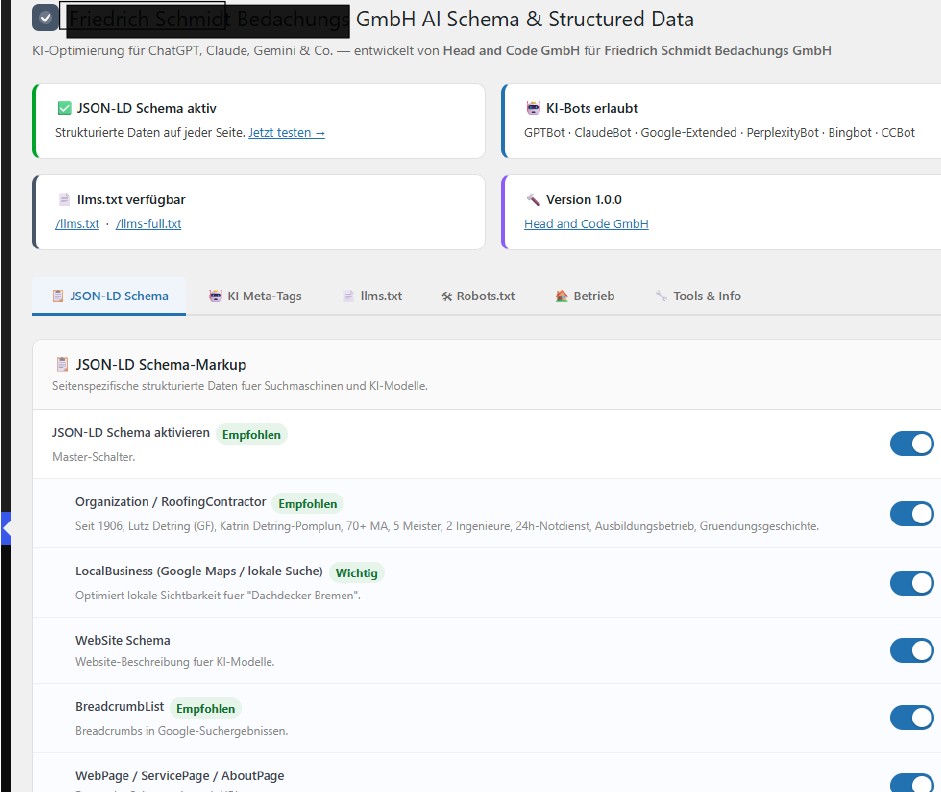Click the 'Version 1.0.0' card title
The height and width of the screenshot is (792, 941).
[x=583, y=199]
